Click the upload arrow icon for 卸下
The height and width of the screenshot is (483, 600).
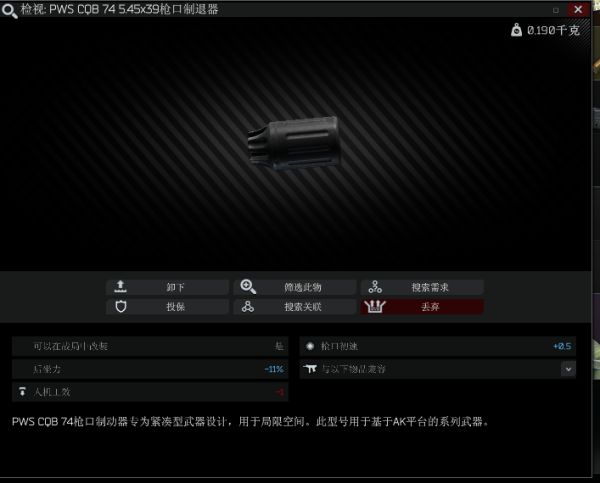click(x=121, y=286)
